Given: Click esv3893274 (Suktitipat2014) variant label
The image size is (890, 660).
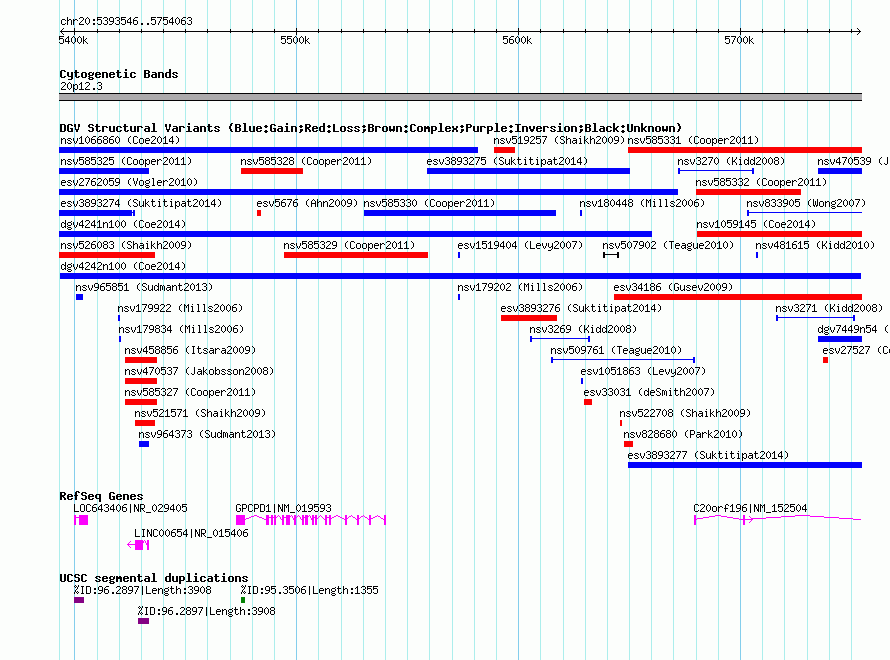Looking at the screenshot, I should point(141,203).
